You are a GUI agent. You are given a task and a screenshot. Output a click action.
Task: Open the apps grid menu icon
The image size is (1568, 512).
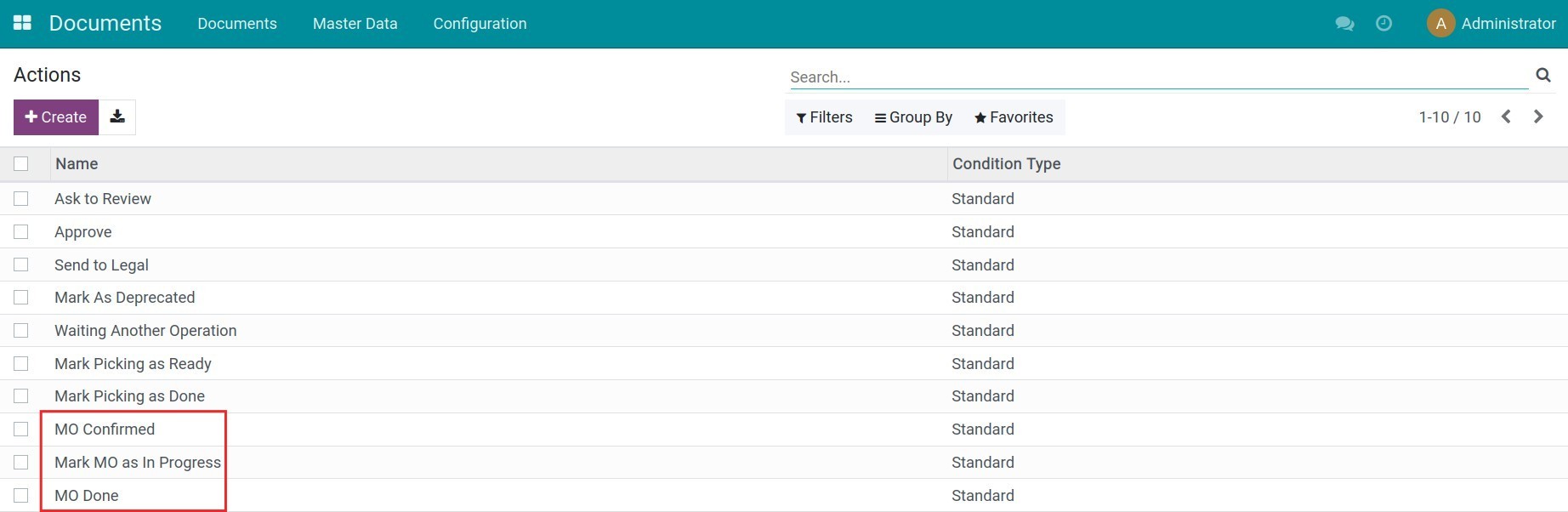[22, 23]
